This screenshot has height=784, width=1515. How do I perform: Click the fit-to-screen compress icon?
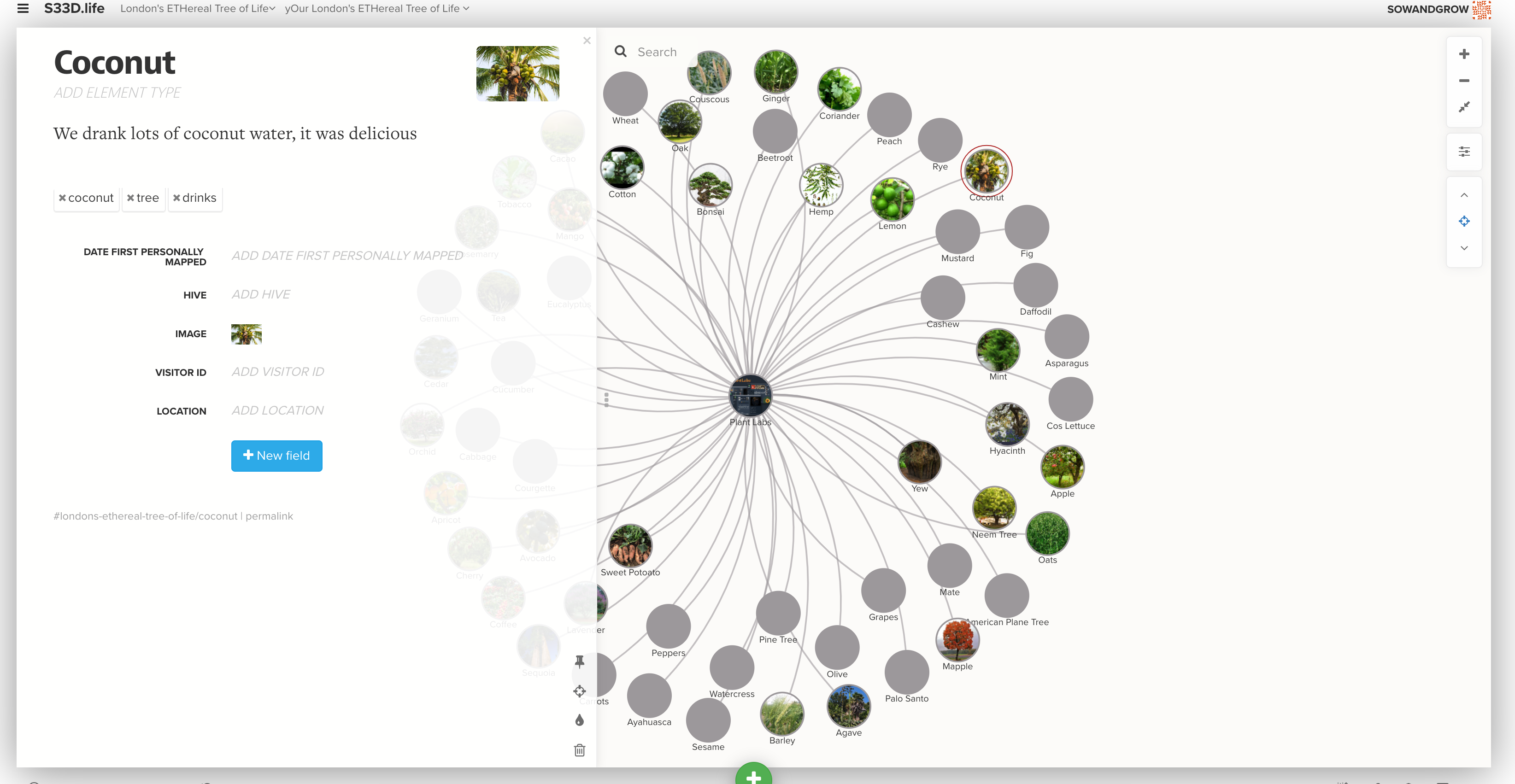tap(1464, 107)
